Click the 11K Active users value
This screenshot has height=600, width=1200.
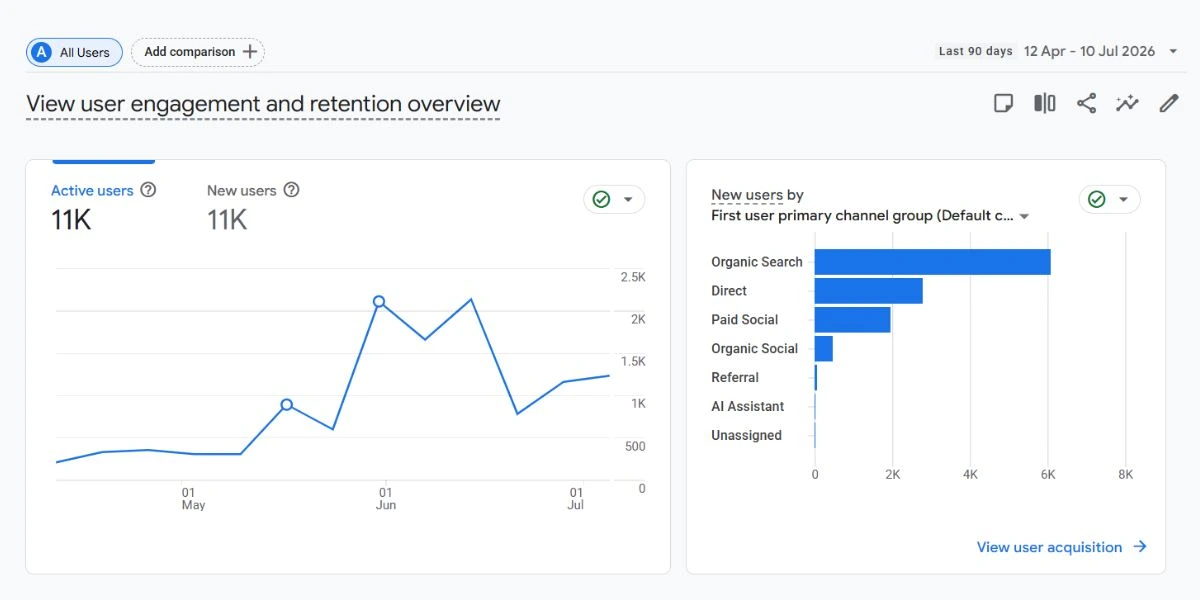(71, 221)
